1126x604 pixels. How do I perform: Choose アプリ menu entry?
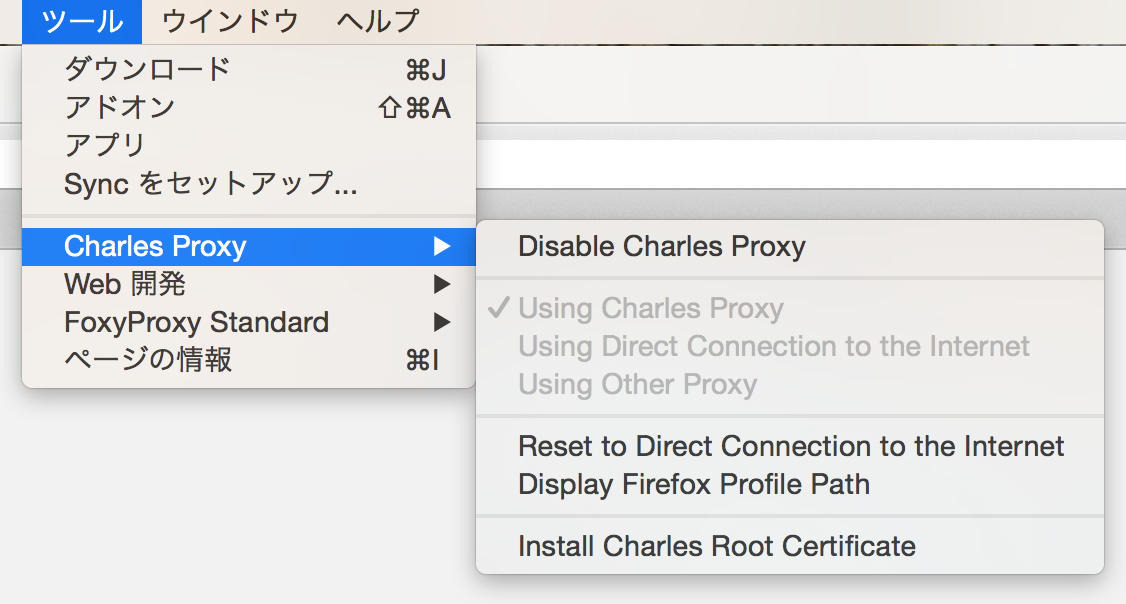(x=249, y=146)
